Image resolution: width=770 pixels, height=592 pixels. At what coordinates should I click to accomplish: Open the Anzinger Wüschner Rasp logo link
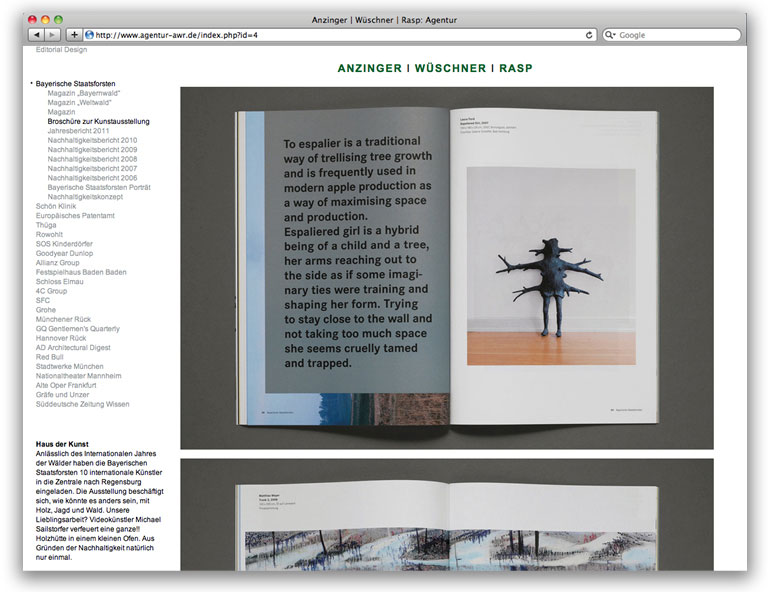[x=435, y=68]
